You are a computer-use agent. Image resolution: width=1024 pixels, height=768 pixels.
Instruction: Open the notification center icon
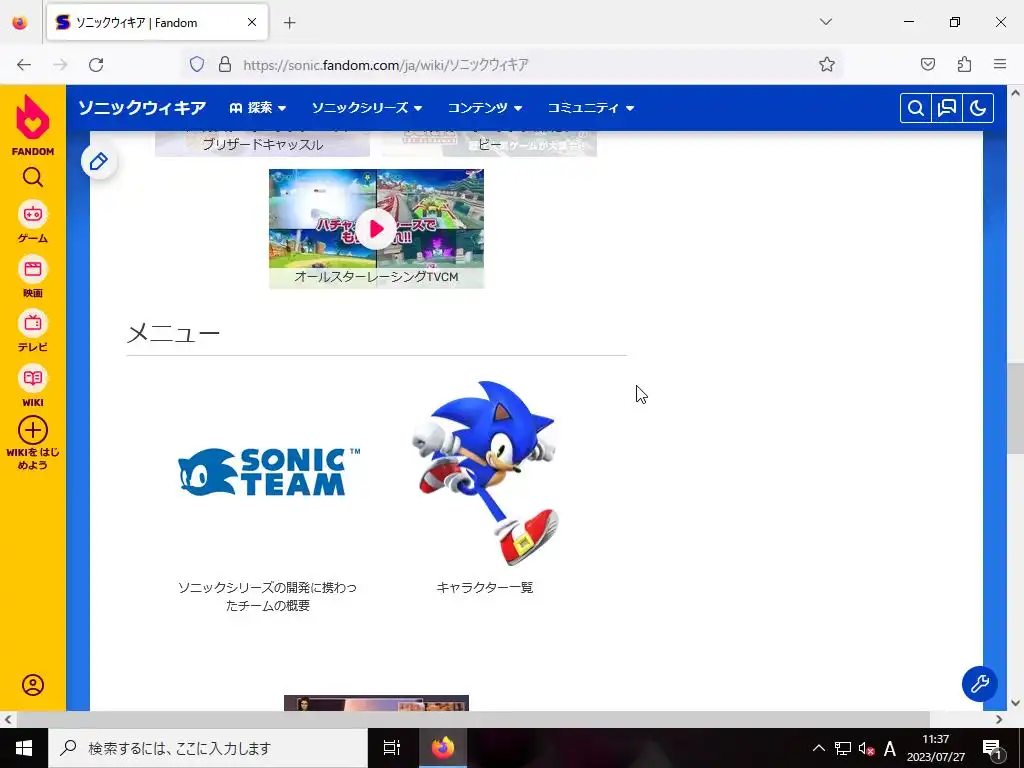click(992, 748)
